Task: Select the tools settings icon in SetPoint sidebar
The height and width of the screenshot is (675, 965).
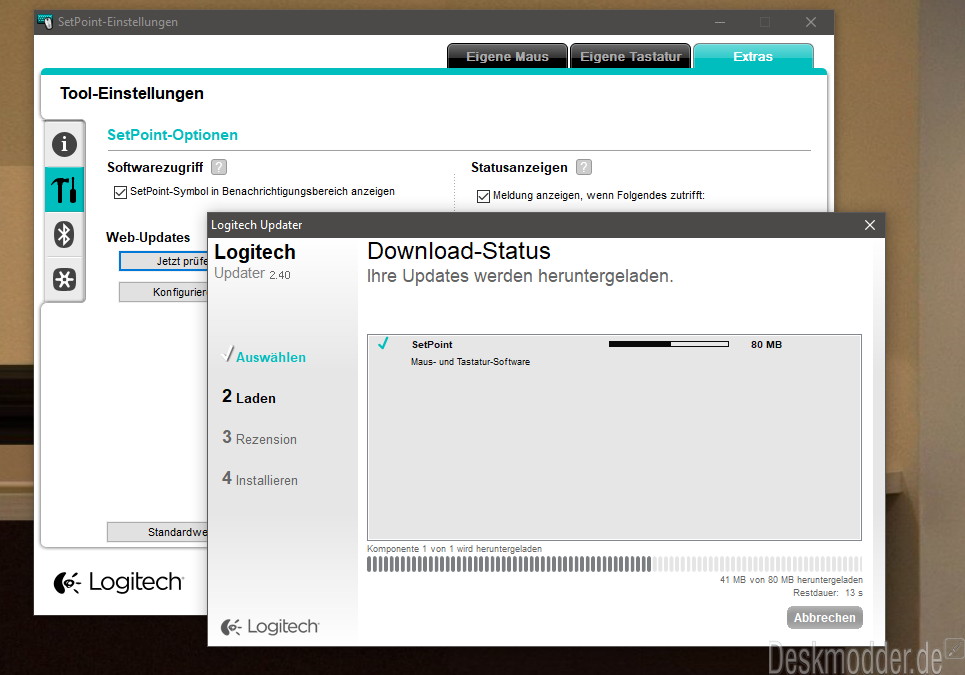Action: pos(64,190)
